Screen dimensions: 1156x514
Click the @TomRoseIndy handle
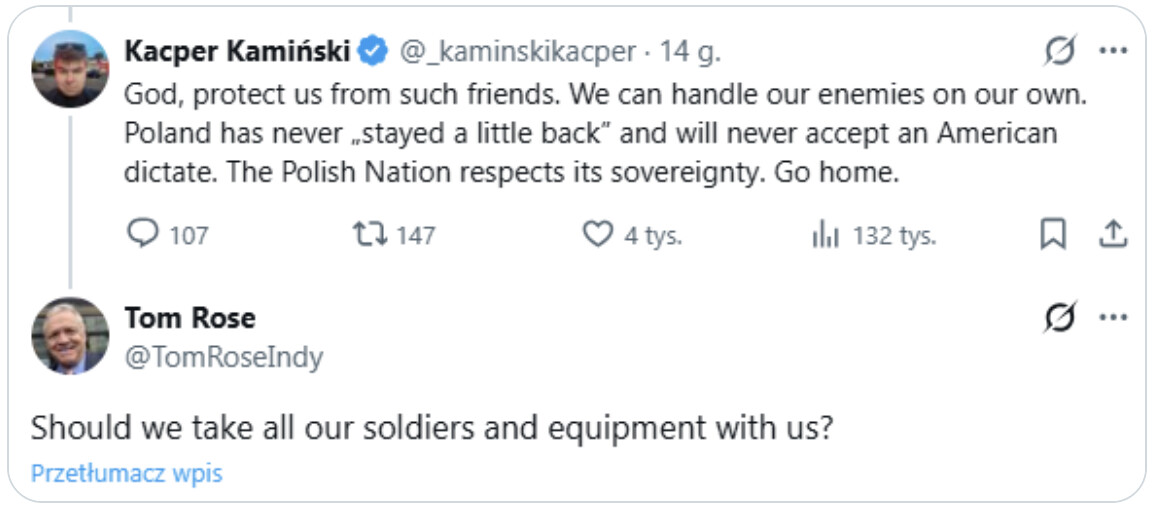[x=223, y=357]
